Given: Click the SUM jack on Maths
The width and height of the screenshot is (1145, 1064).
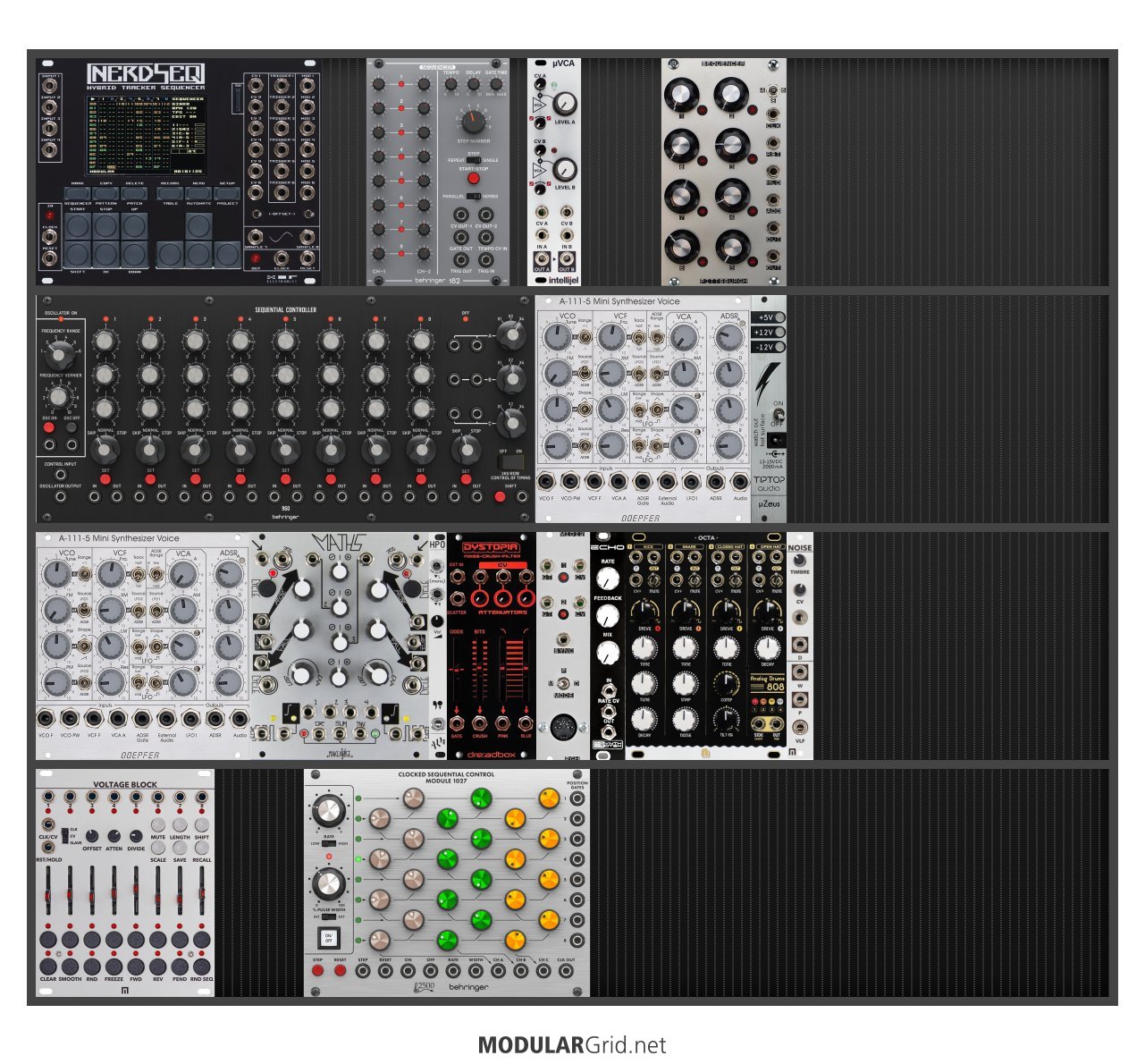Looking at the screenshot, I should [340, 733].
